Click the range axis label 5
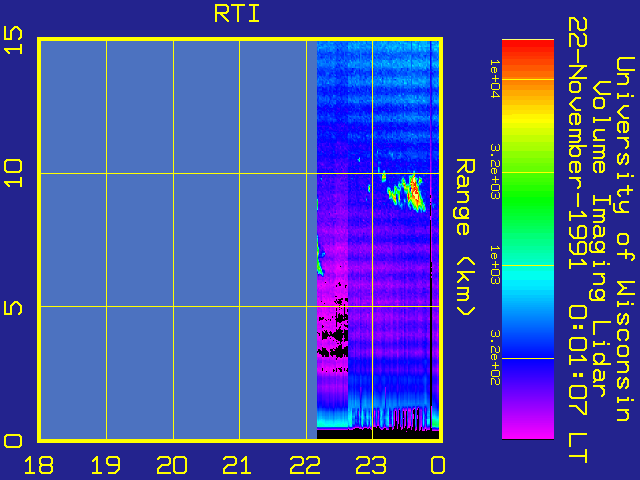The height and width of the screenshot is (480, 640). click(x=13, y=307)
